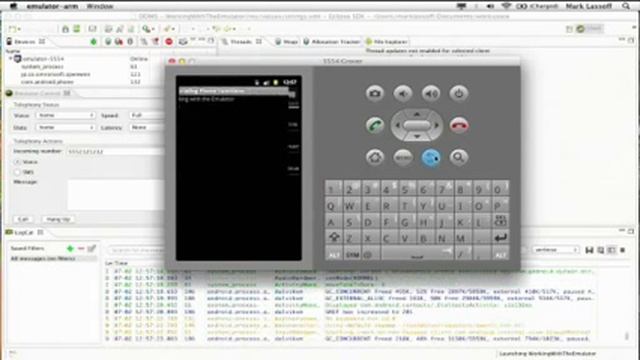The width and height of the screenshot is (640, 360).
Task: Select the LogCat tab
Action: [24, 232]
